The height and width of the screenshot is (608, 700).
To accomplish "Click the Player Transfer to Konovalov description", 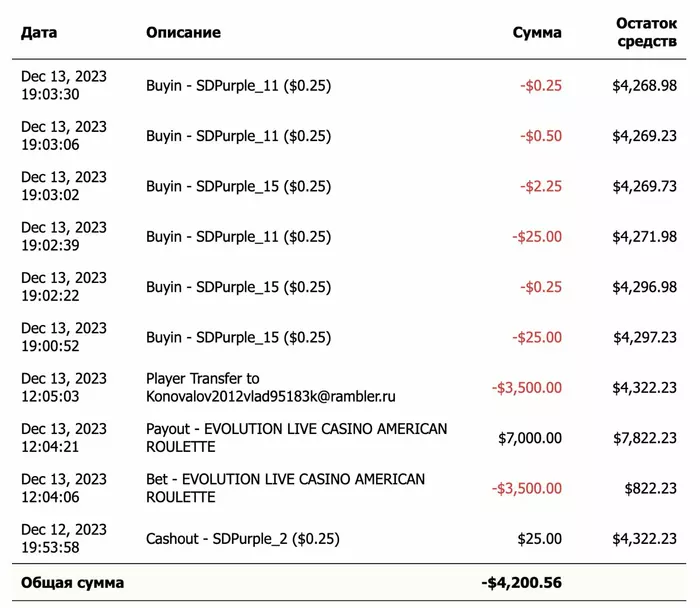I will coord(271,387).
